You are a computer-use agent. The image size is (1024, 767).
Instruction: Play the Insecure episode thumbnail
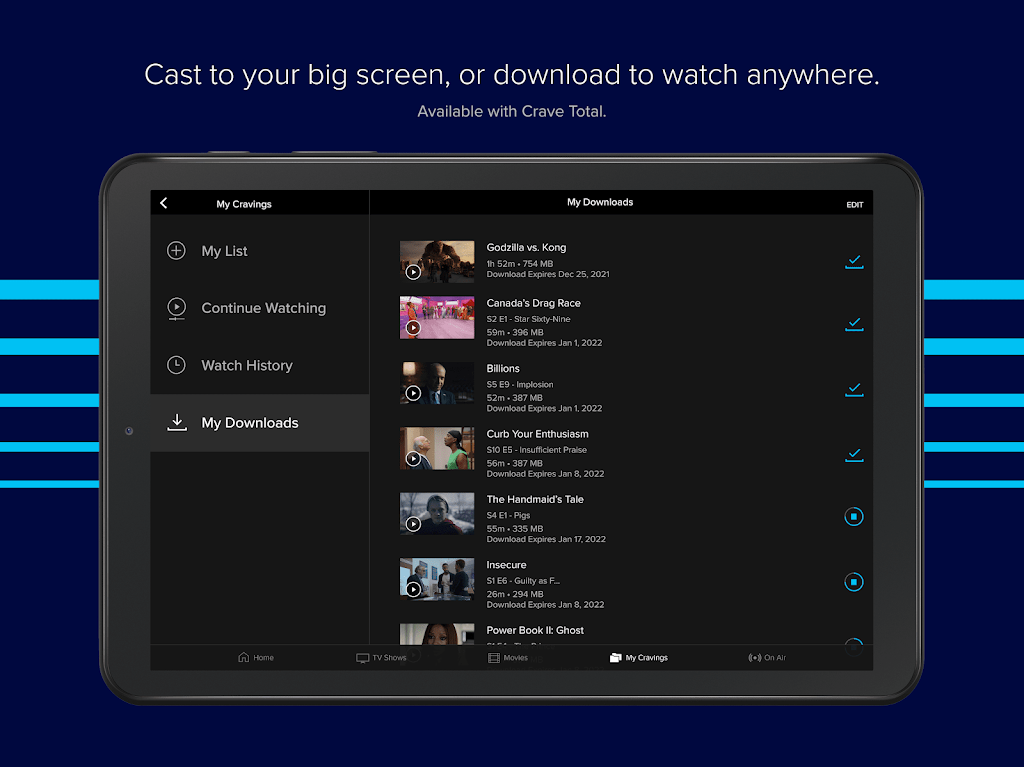[x=437, y=579]
